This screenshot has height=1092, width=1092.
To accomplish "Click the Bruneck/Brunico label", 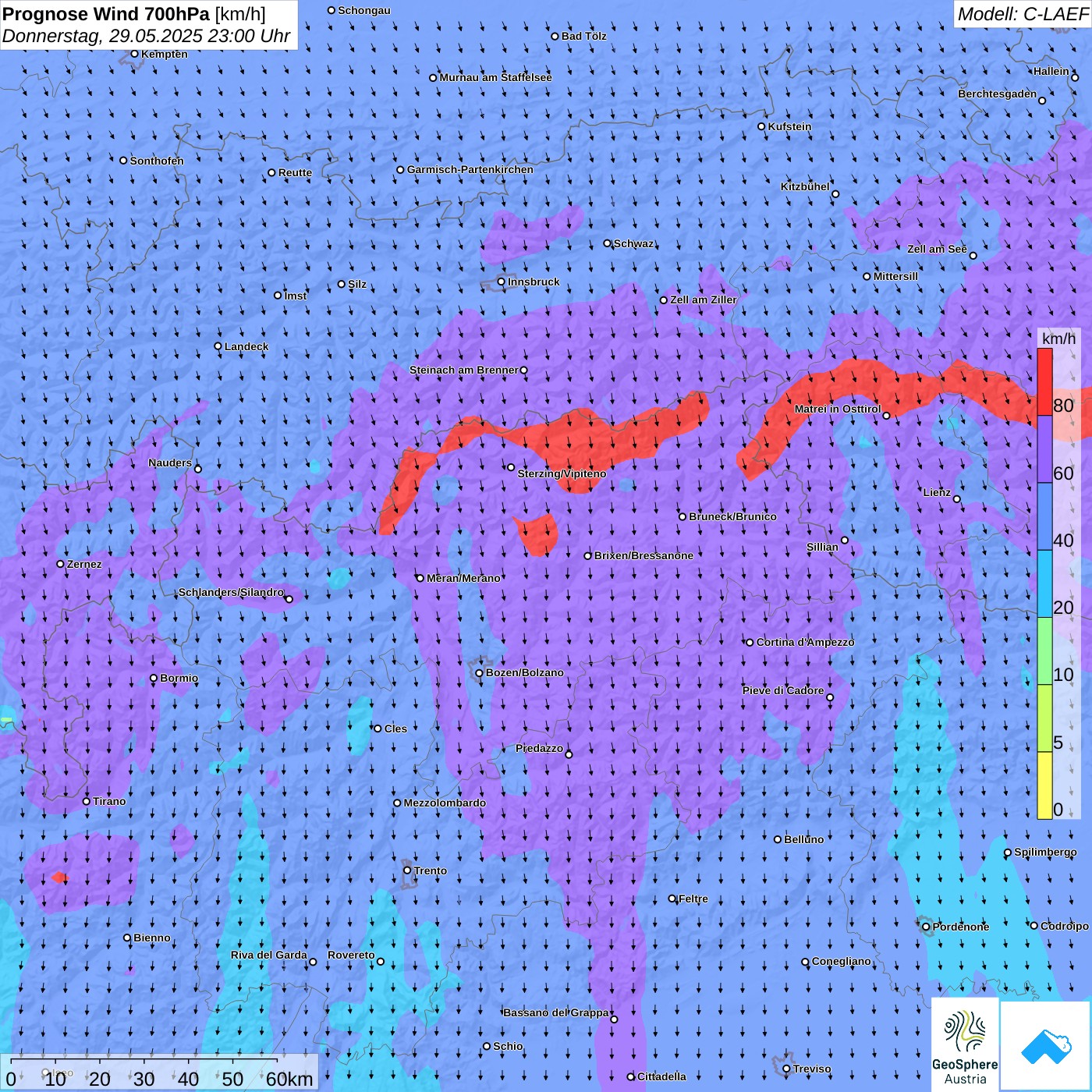I will point(732,516).
